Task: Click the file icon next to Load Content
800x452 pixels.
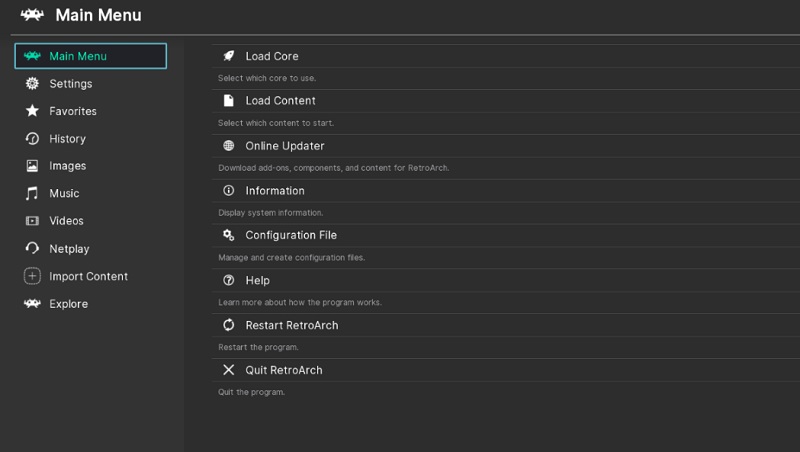Action: 229,101
